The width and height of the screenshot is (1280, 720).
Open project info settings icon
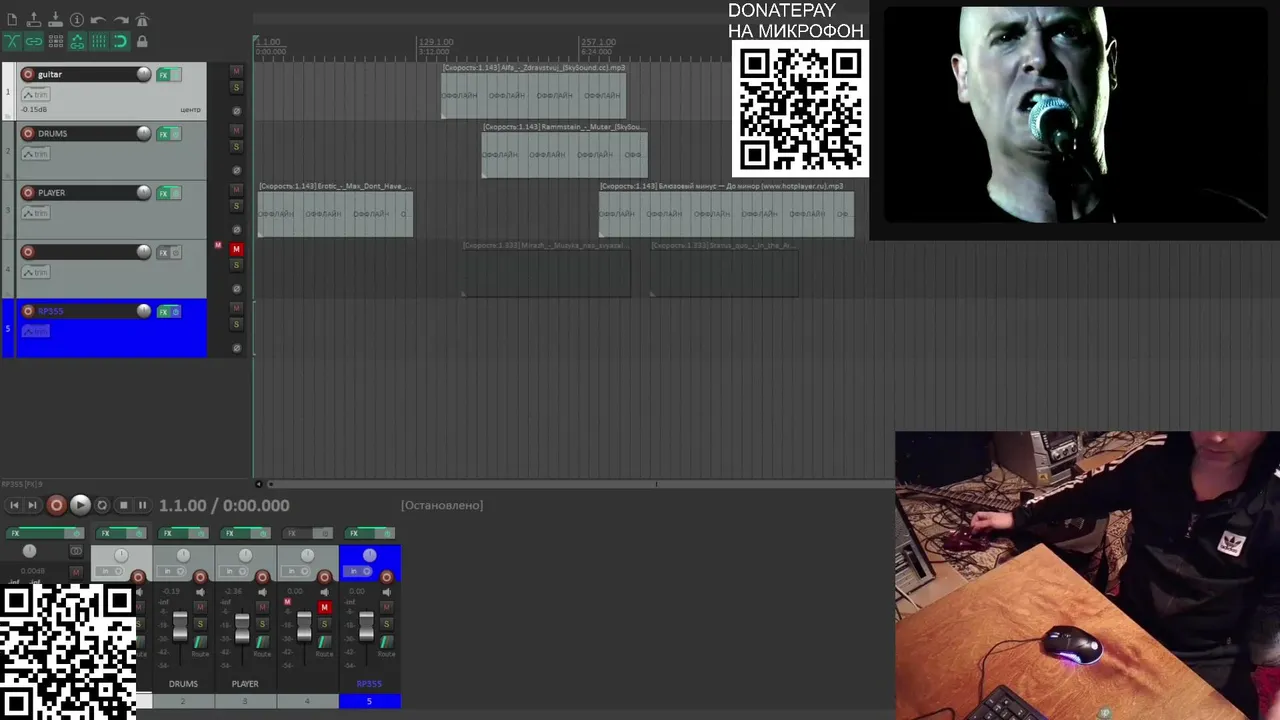coord(77,20)
